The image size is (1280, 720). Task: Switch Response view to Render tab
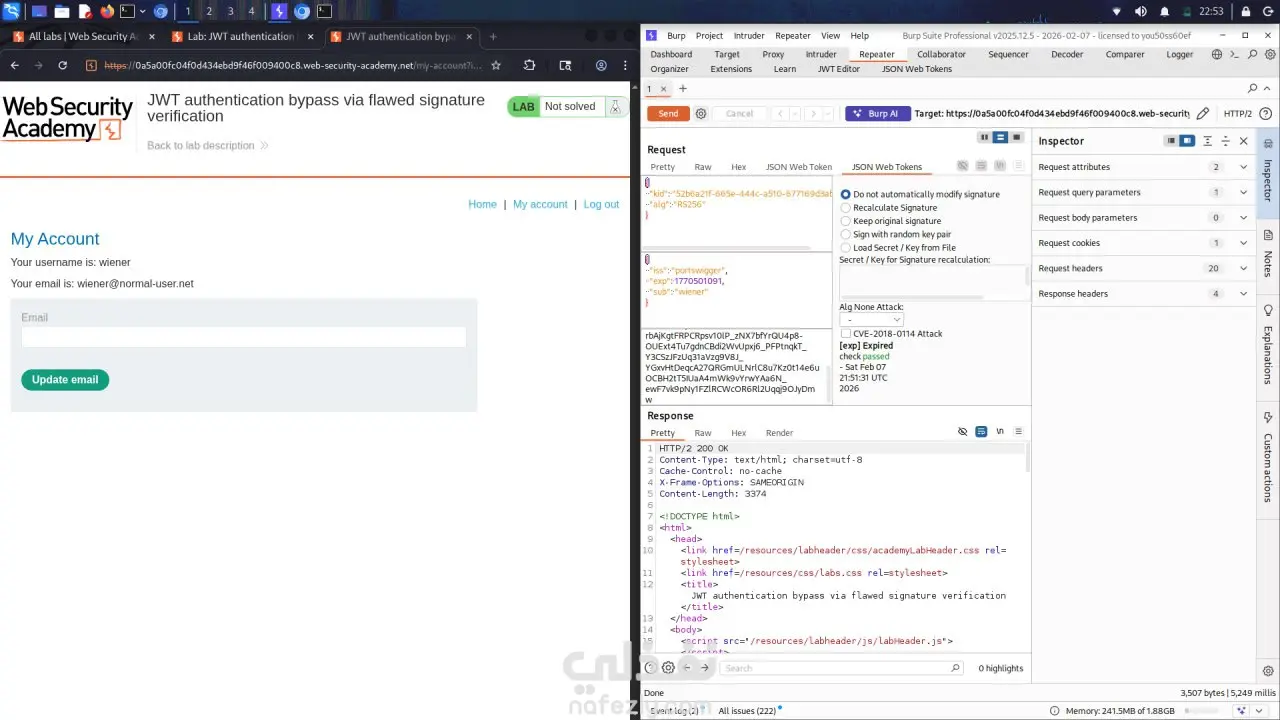779,433
